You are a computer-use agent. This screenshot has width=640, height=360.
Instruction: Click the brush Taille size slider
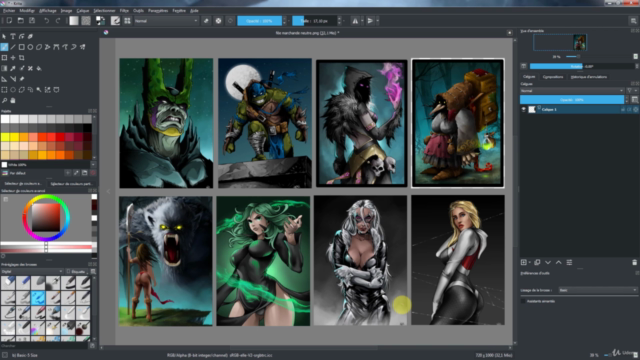(315, 21)
